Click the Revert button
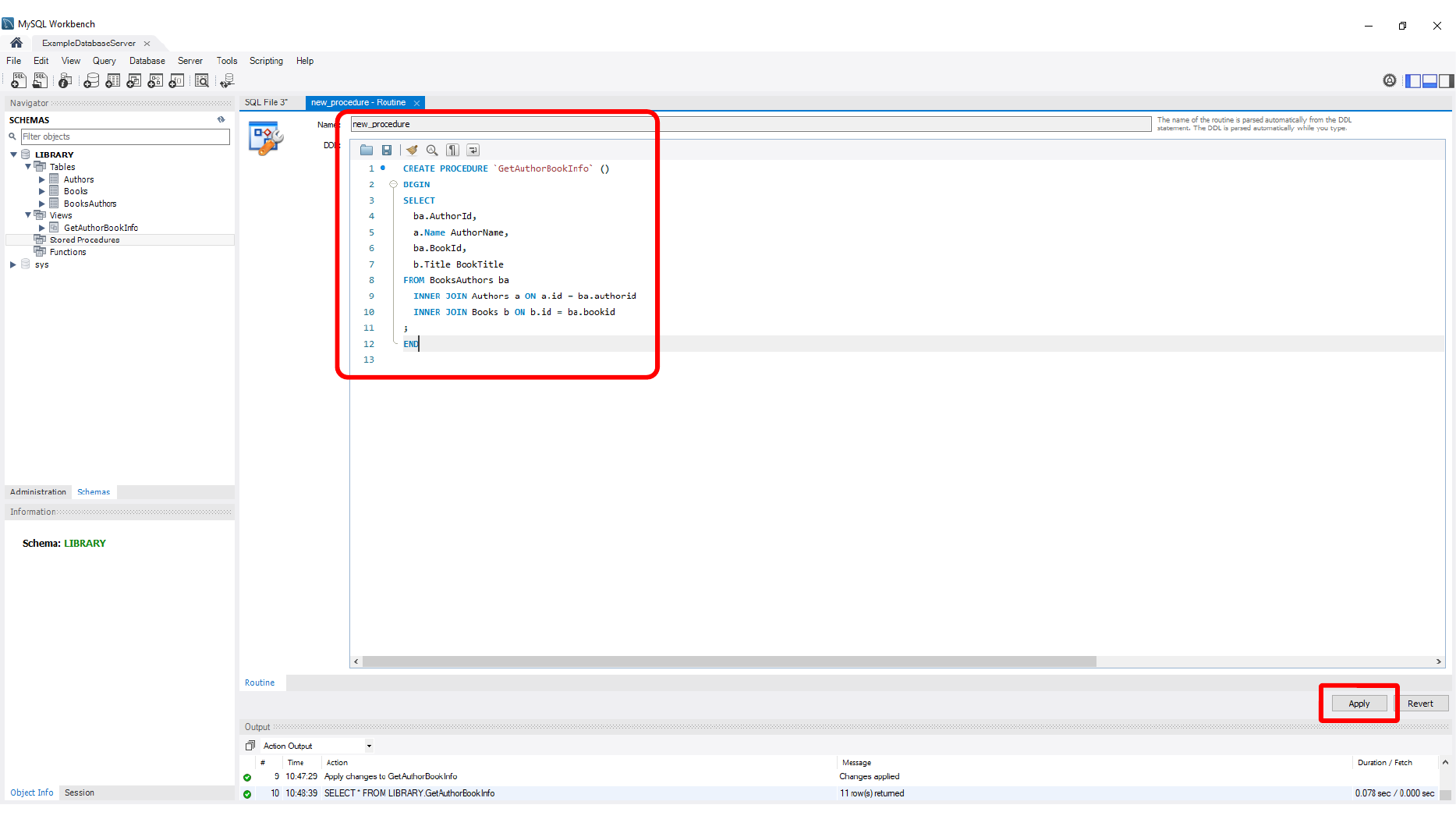 pyautogui.click(x=1420, y=704)
